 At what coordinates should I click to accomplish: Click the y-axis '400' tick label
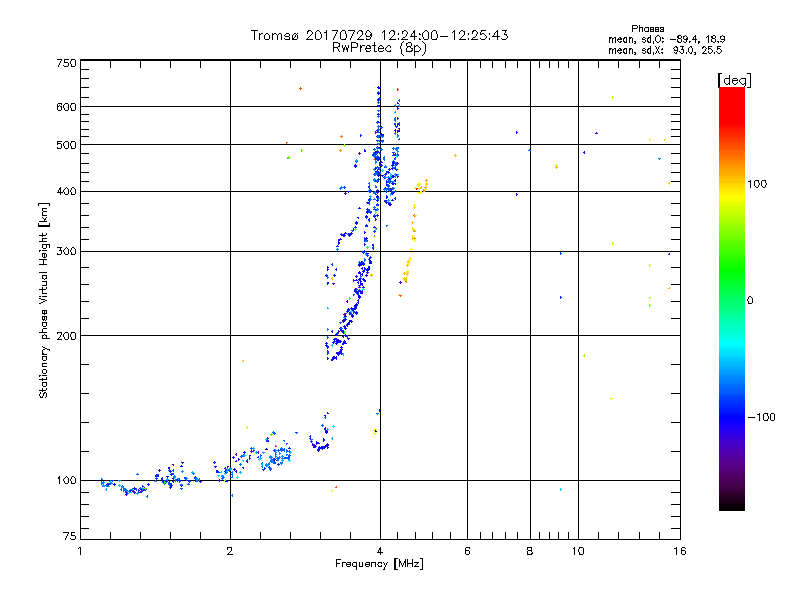click(x=66, y=192)
